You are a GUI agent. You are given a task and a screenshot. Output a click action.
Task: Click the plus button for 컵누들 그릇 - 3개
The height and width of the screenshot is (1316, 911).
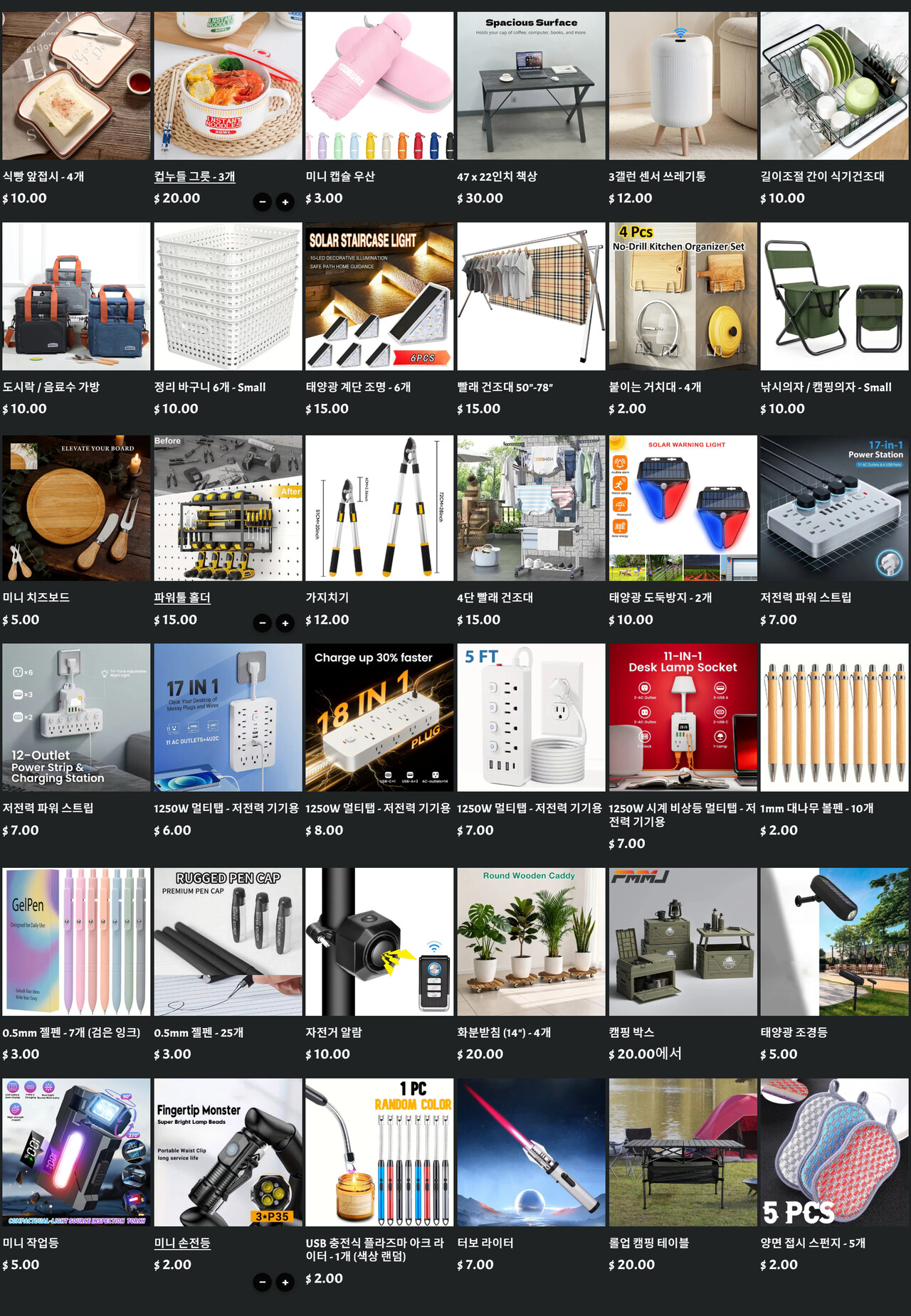[x=285, y=202]
